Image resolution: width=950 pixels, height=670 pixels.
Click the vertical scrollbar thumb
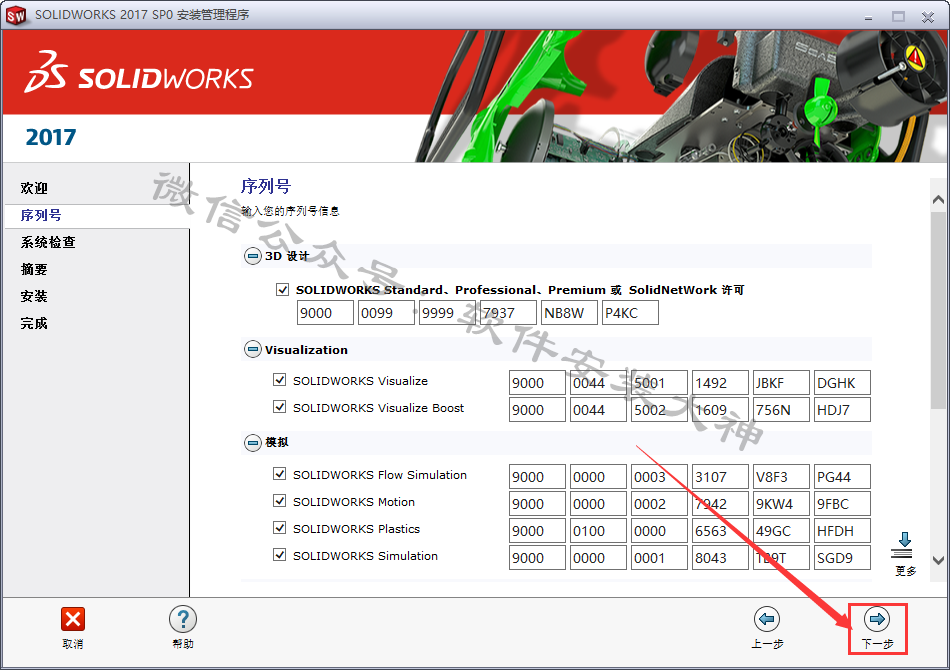coord(938,309)
